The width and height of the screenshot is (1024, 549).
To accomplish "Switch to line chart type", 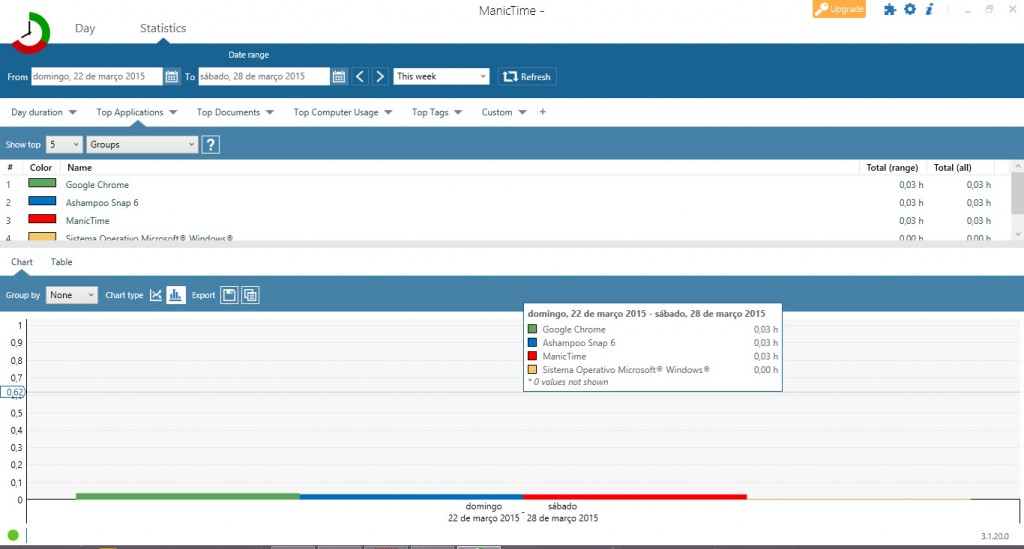I will (x=156, y=295).
